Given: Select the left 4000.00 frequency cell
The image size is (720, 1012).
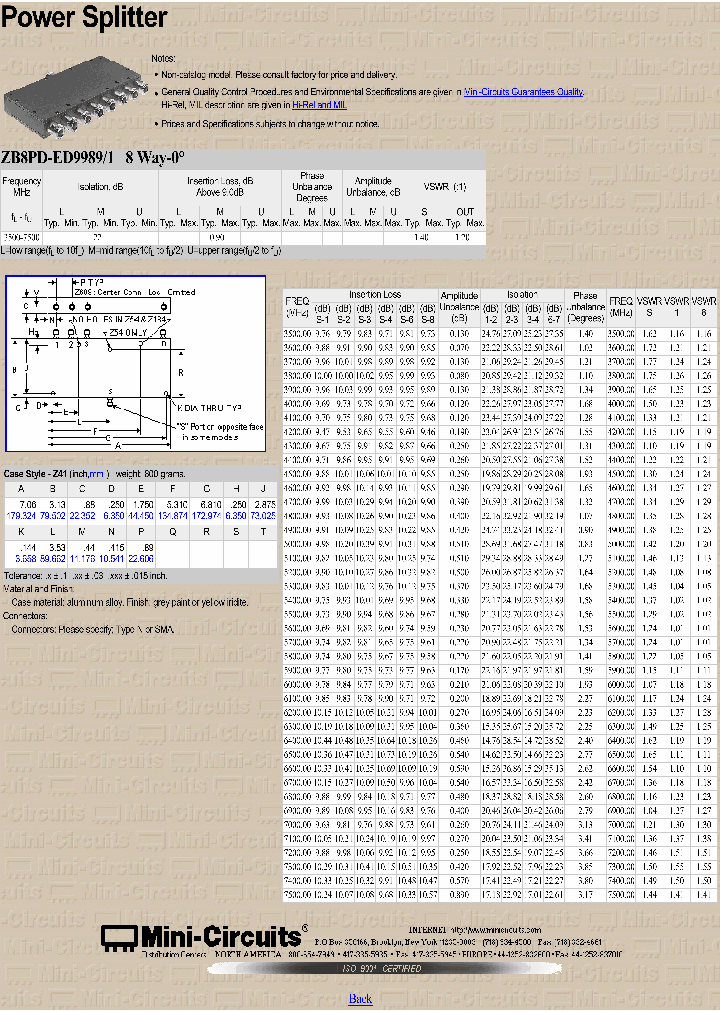Looking at the screenshot, I should click(x=297, y=404).
